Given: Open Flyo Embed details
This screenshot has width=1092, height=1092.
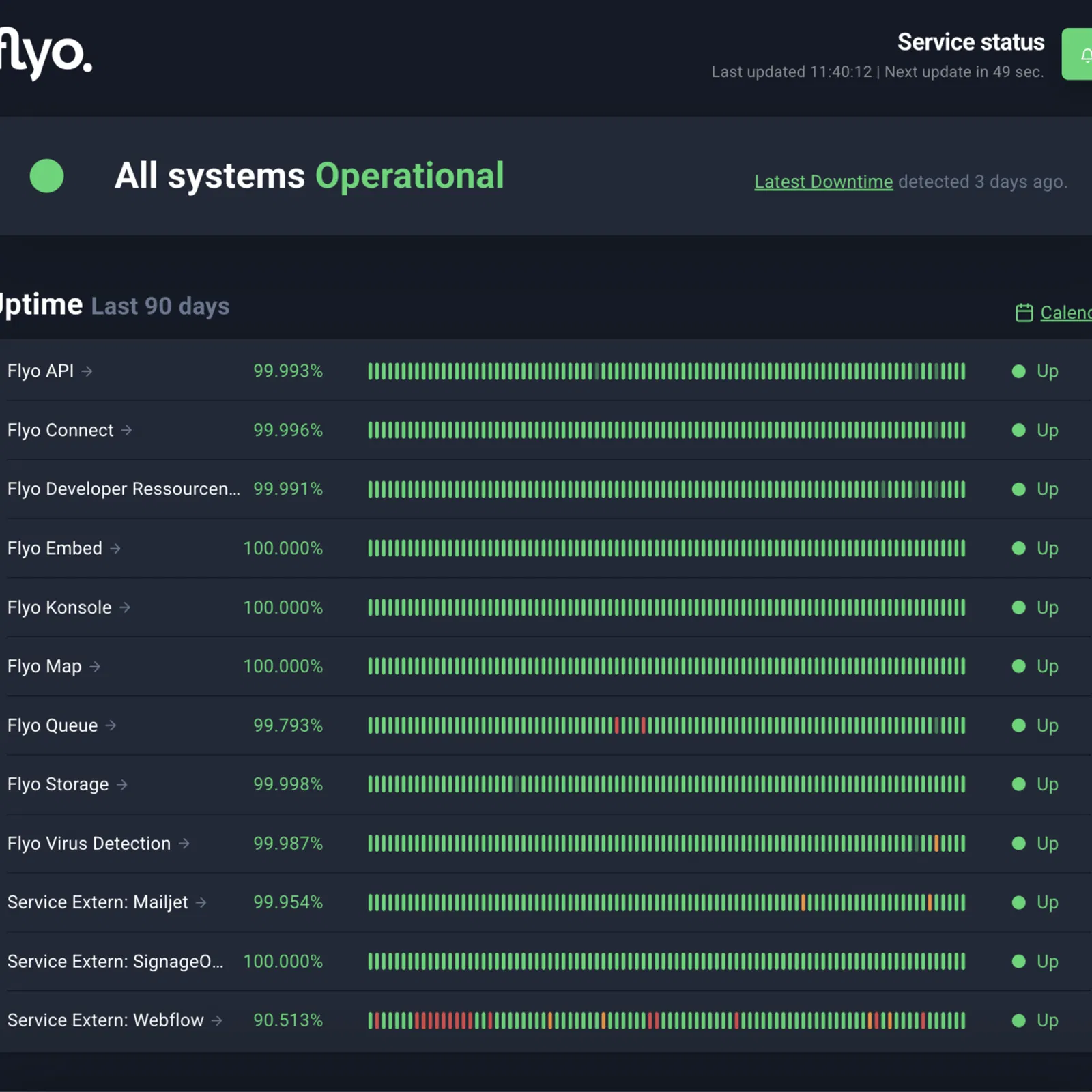Looking at the screenshot, I should (x=55, y=548).
